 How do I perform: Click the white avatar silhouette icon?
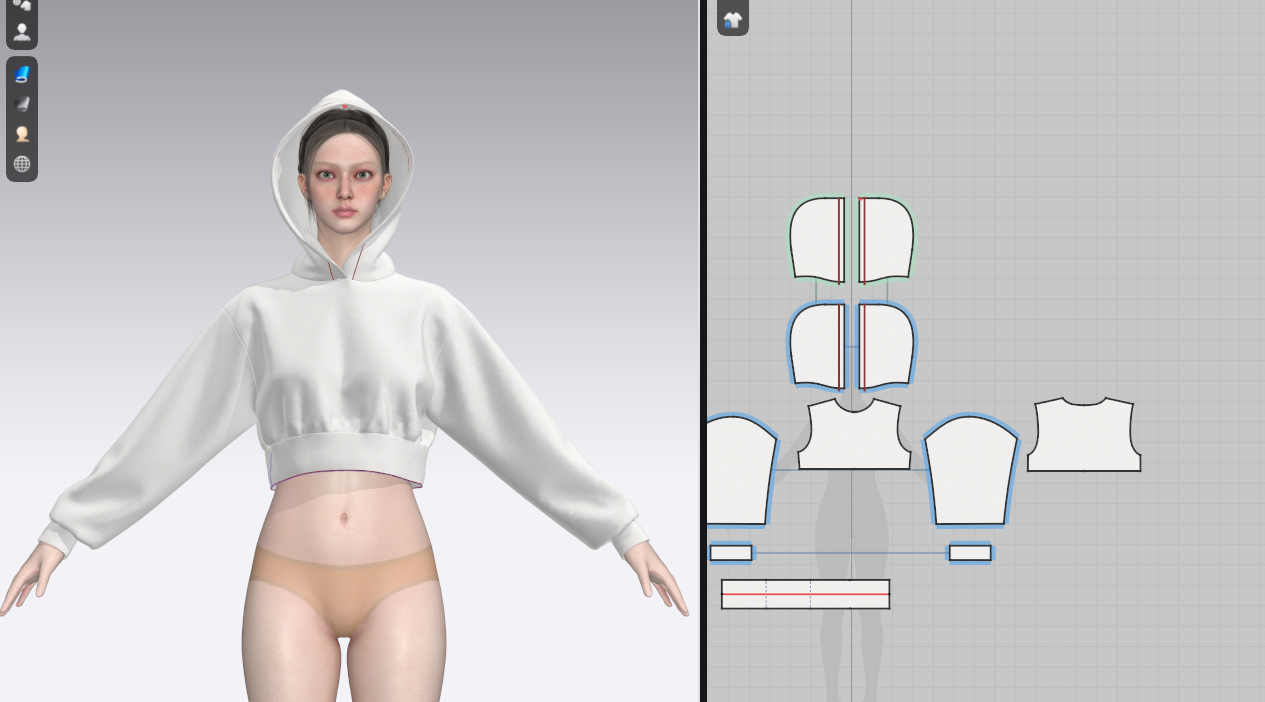(22, 31)
